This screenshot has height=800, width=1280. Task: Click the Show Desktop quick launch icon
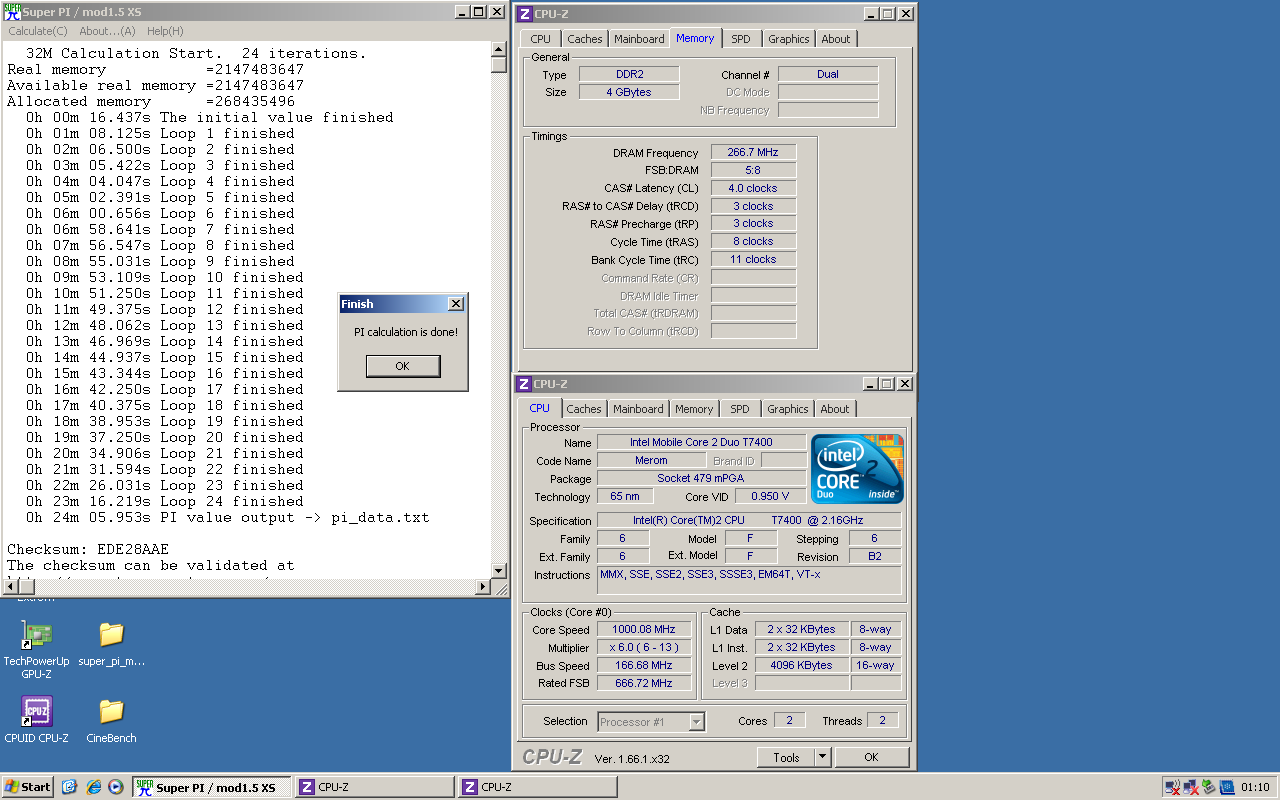pyautogui.click(x=70, y=787)
